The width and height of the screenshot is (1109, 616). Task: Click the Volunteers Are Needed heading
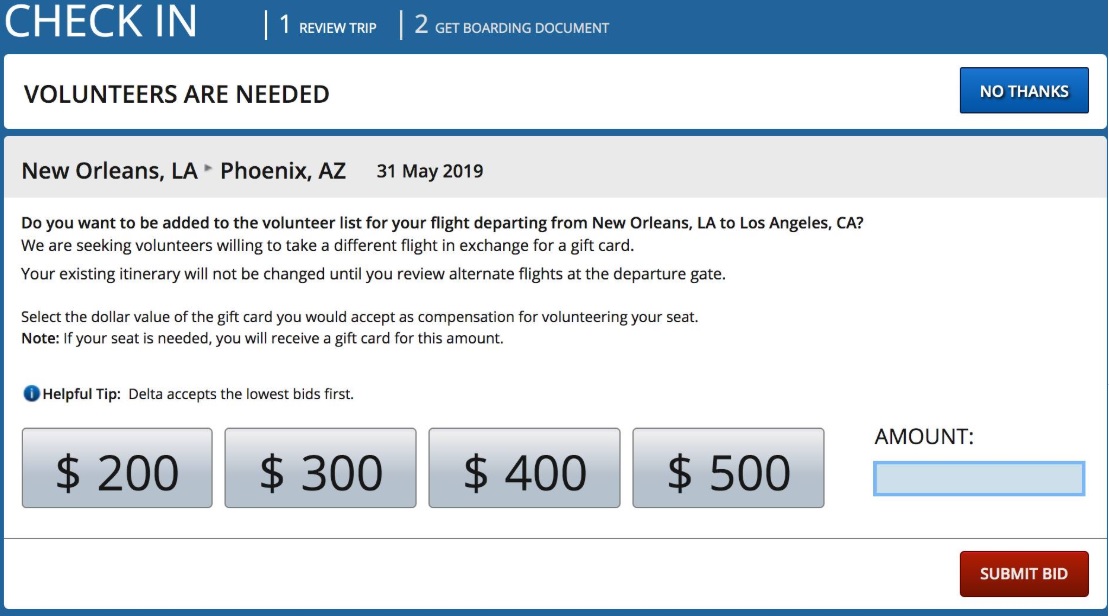pyautogui.click(x=177, y=95)
